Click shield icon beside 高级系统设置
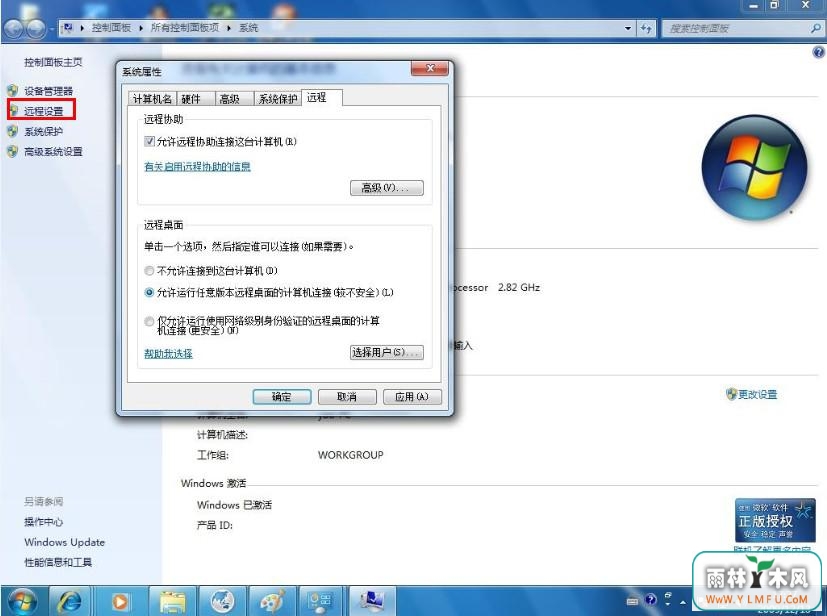Viewport: 827px width, 616px height. click(x=13, y=151)
